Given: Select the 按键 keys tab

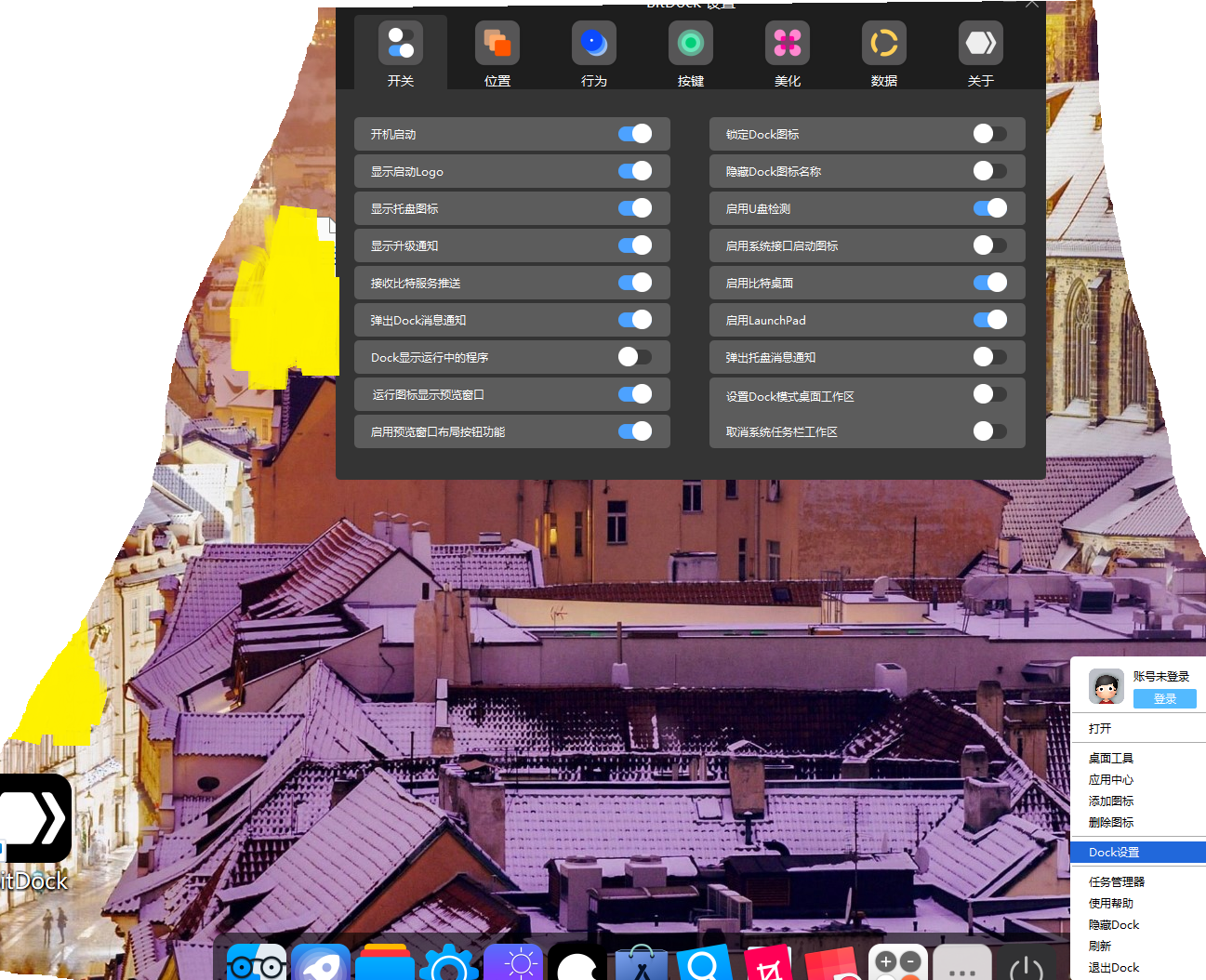Looking at the screenshot, I should (x=691, y=54).
